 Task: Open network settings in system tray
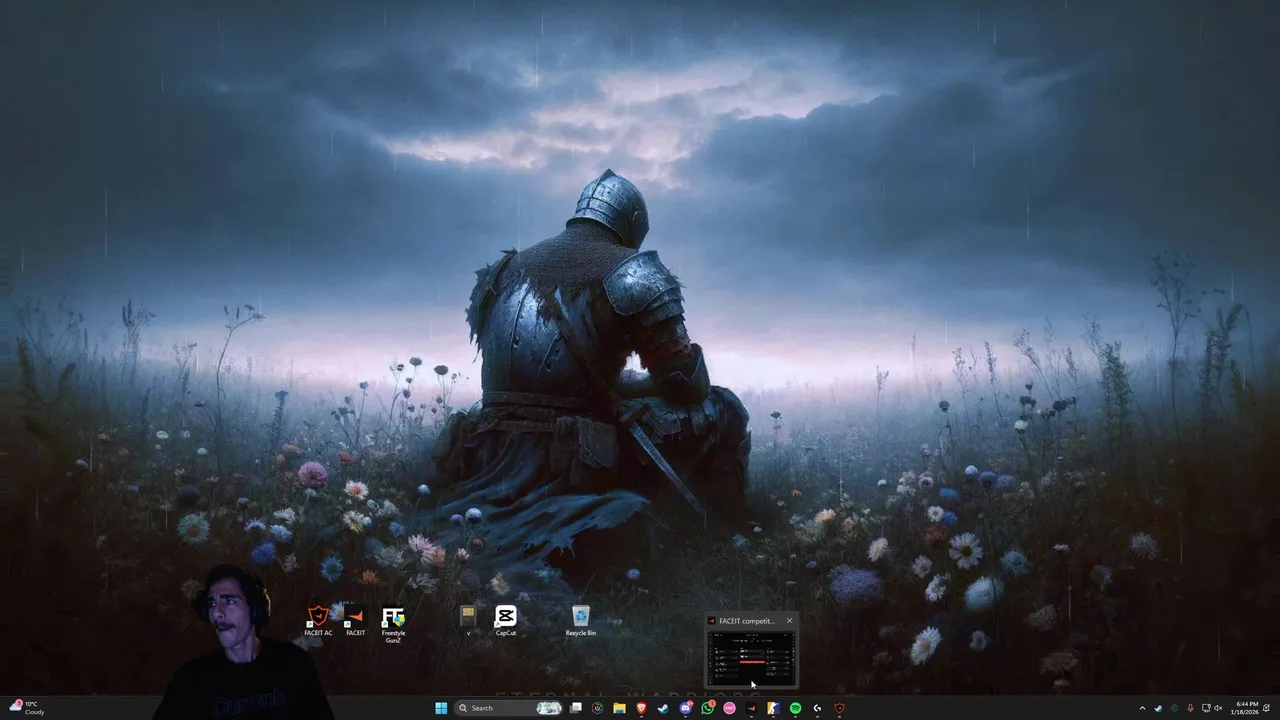pos(1206,708)
